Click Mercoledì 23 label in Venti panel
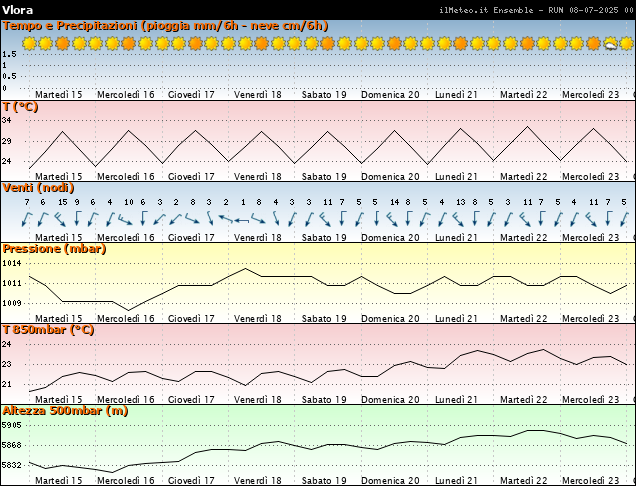This screenshot has height=486, width=636. [x=590, y=237]
